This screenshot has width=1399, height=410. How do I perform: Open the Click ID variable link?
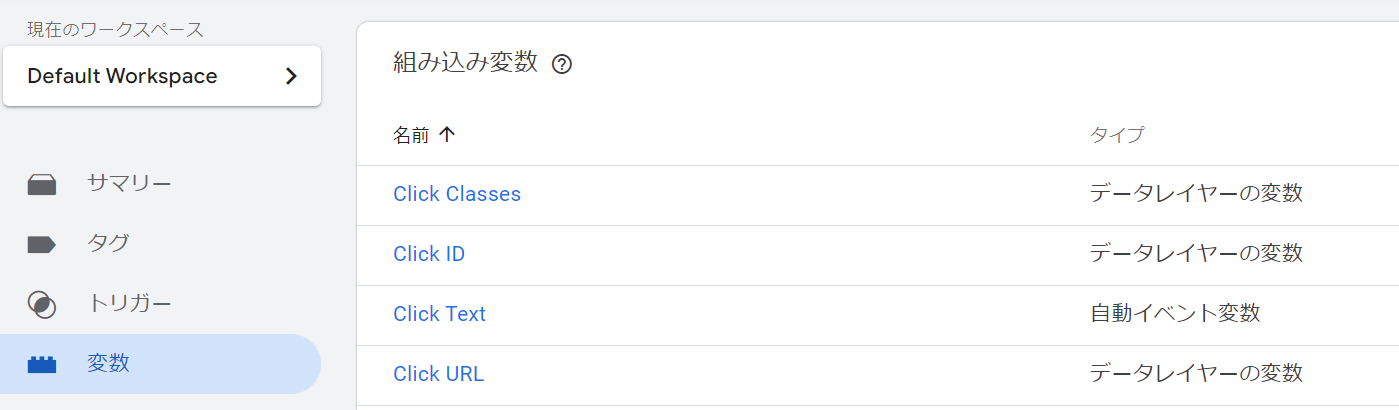429,254
